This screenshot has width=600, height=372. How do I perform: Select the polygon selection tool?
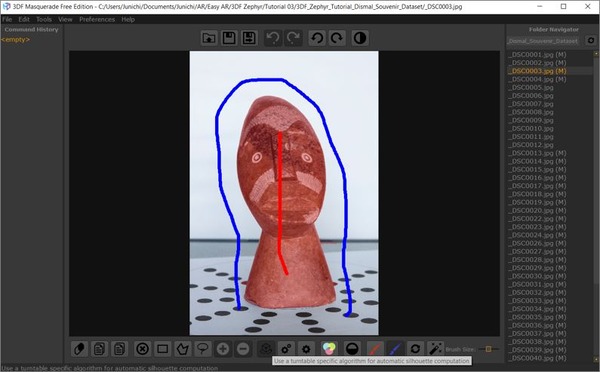pos(183,349)
